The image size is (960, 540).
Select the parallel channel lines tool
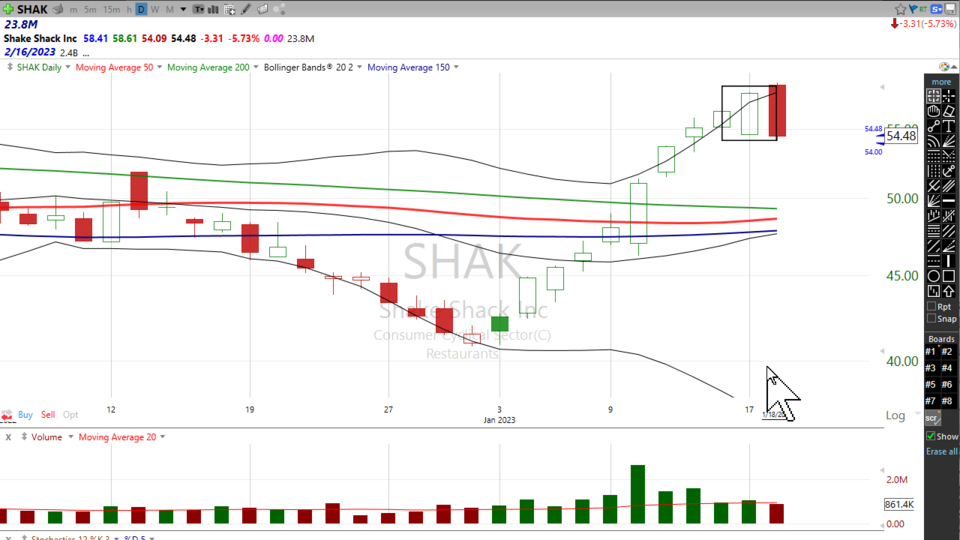tap(949, 186)
